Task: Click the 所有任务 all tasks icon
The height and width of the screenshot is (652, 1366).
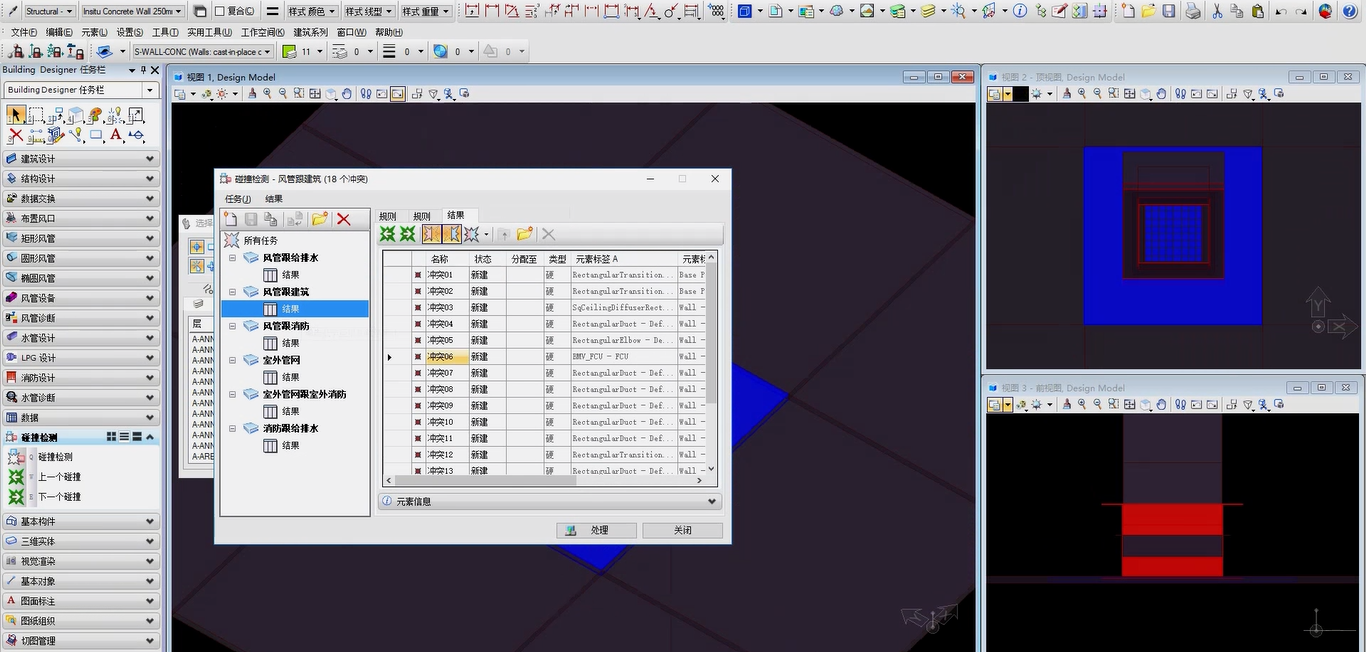Action: (231, 240)
